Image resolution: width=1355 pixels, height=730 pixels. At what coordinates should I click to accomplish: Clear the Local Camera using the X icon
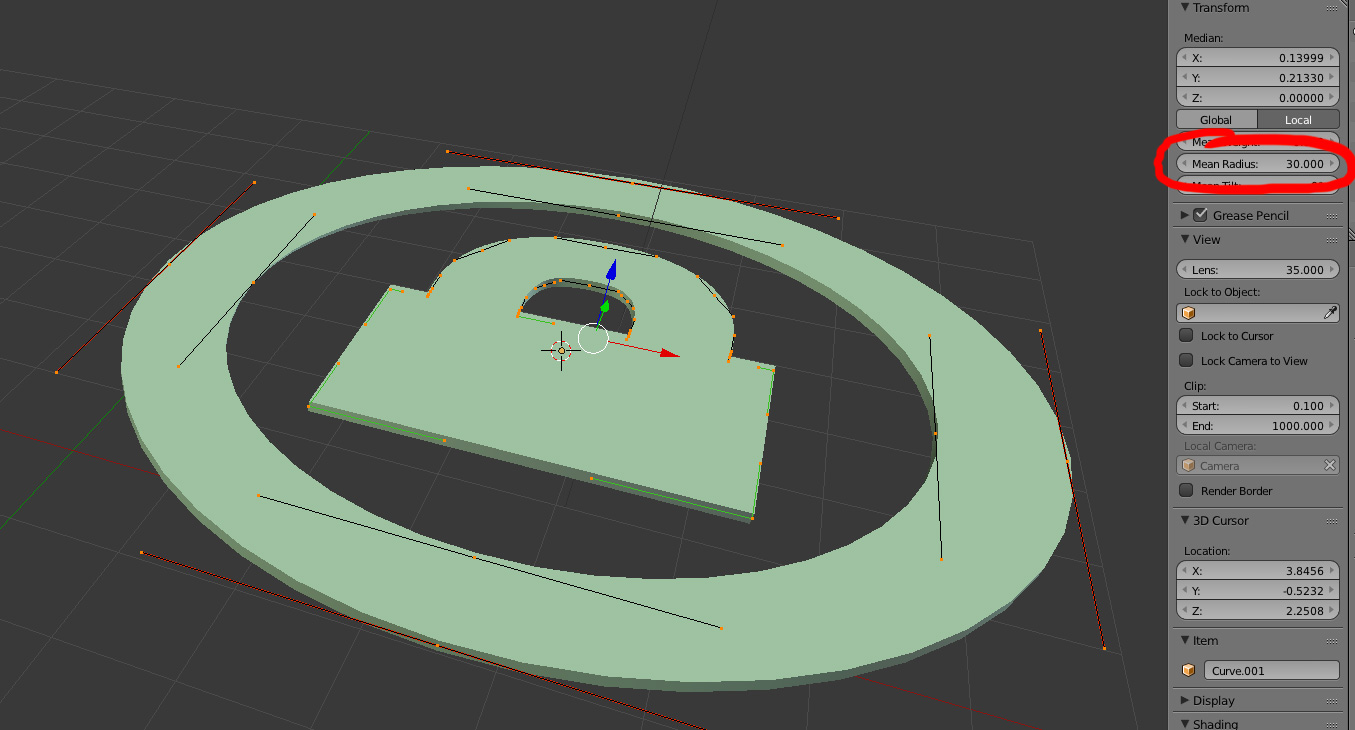coord(1330,464)
